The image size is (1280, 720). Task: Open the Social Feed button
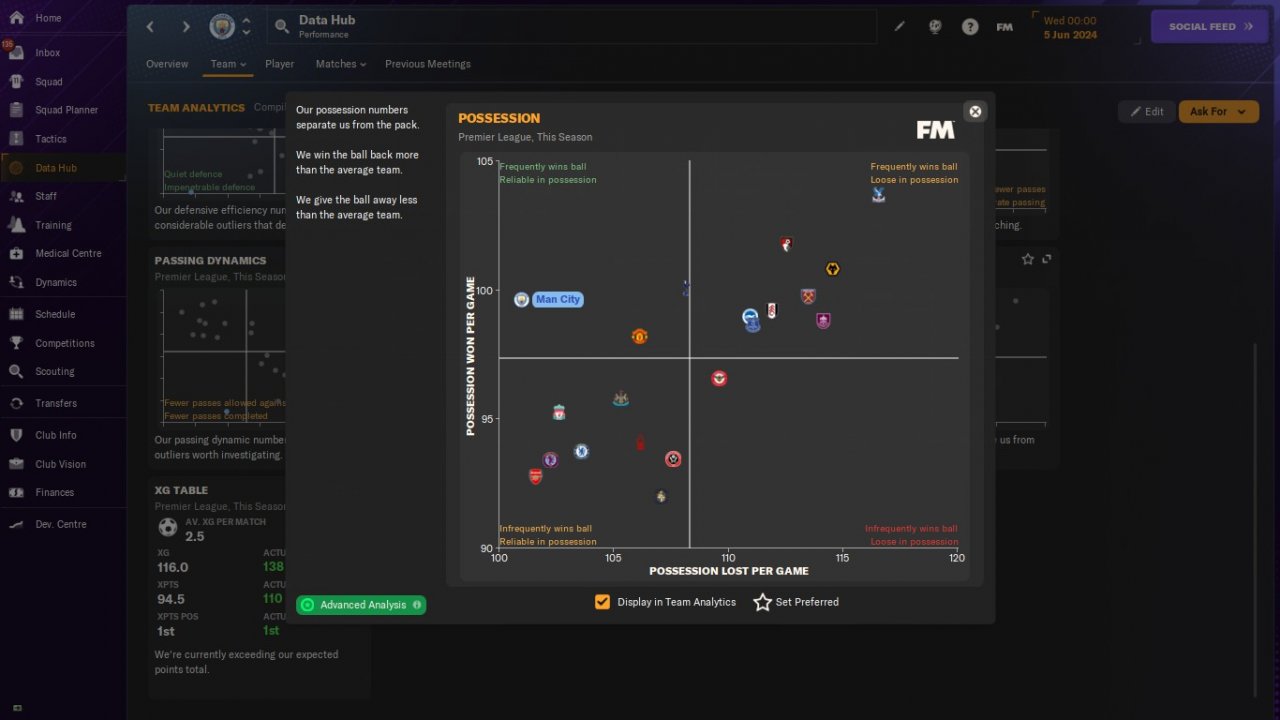click(1211, 27)
